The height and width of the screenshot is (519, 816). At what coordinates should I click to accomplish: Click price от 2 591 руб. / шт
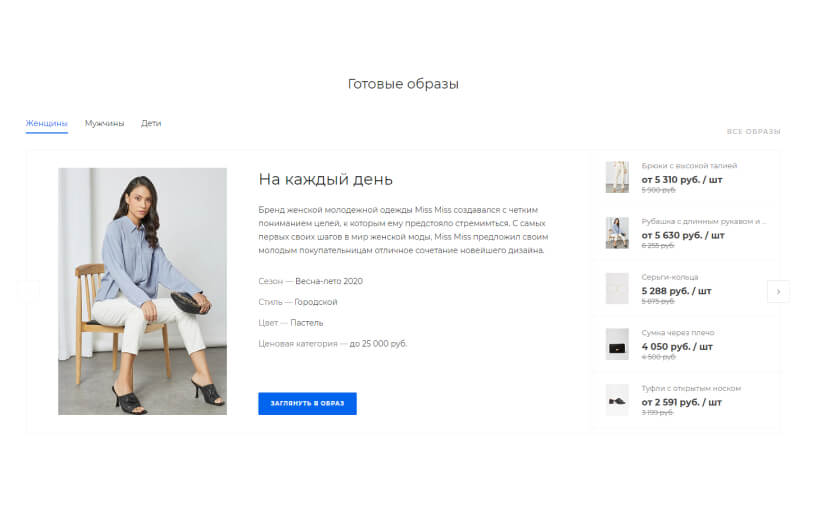682,402
